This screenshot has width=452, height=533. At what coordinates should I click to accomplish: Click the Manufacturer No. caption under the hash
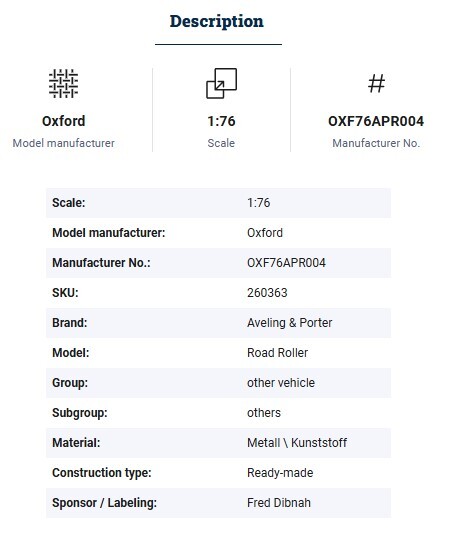coord(376,143)
